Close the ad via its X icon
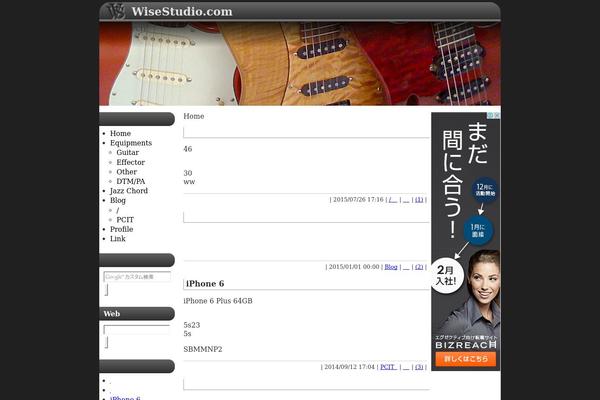 click(497, 115)
